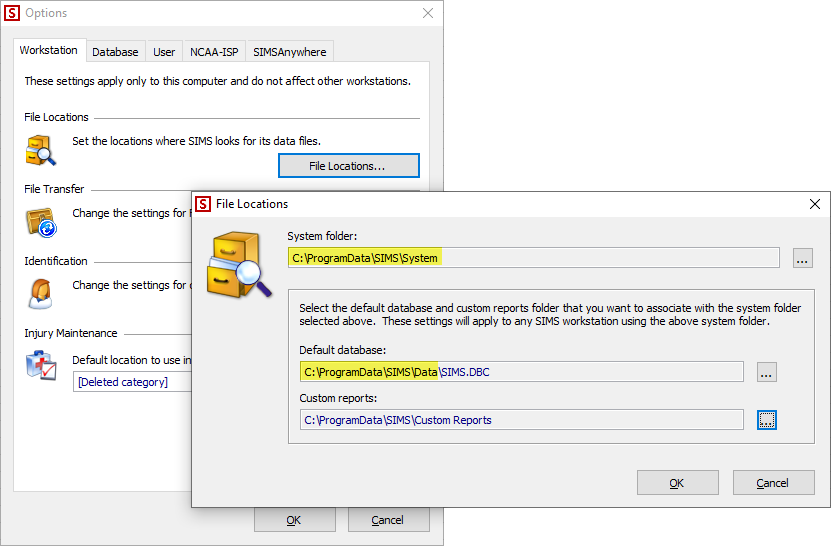Click the large file cabinet magnifier icon
Image resolution: width=831 pixels, height=546 pixels.
(x=239, y=265)
